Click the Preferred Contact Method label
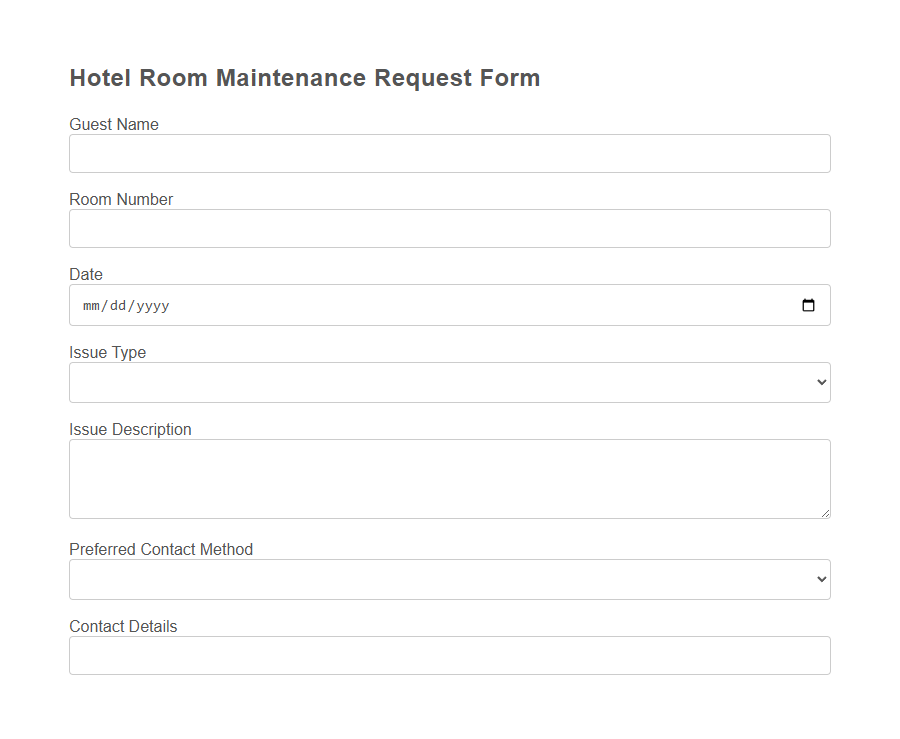This screenshot has height=739, width=900. 161,549
